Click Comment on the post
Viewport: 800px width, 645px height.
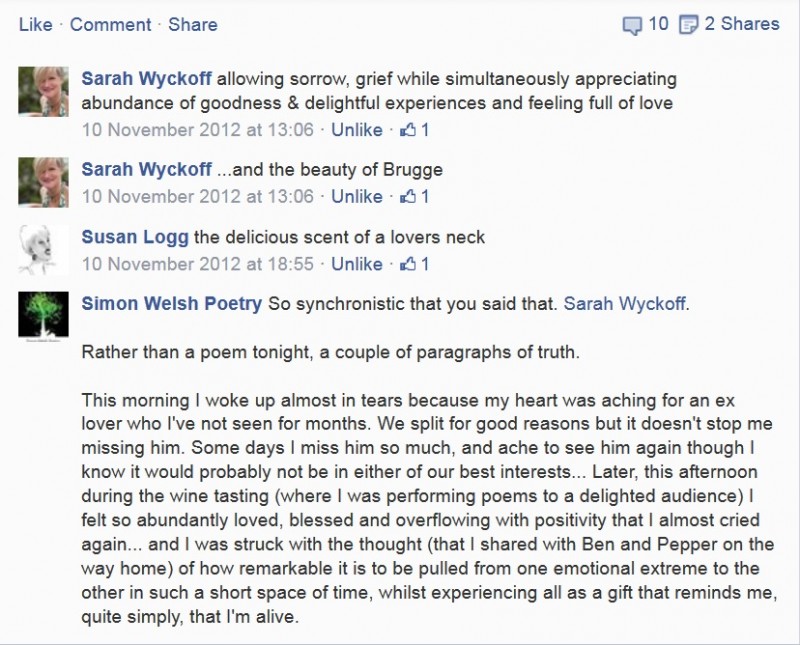pyautogui.click(x=110, y=24)
